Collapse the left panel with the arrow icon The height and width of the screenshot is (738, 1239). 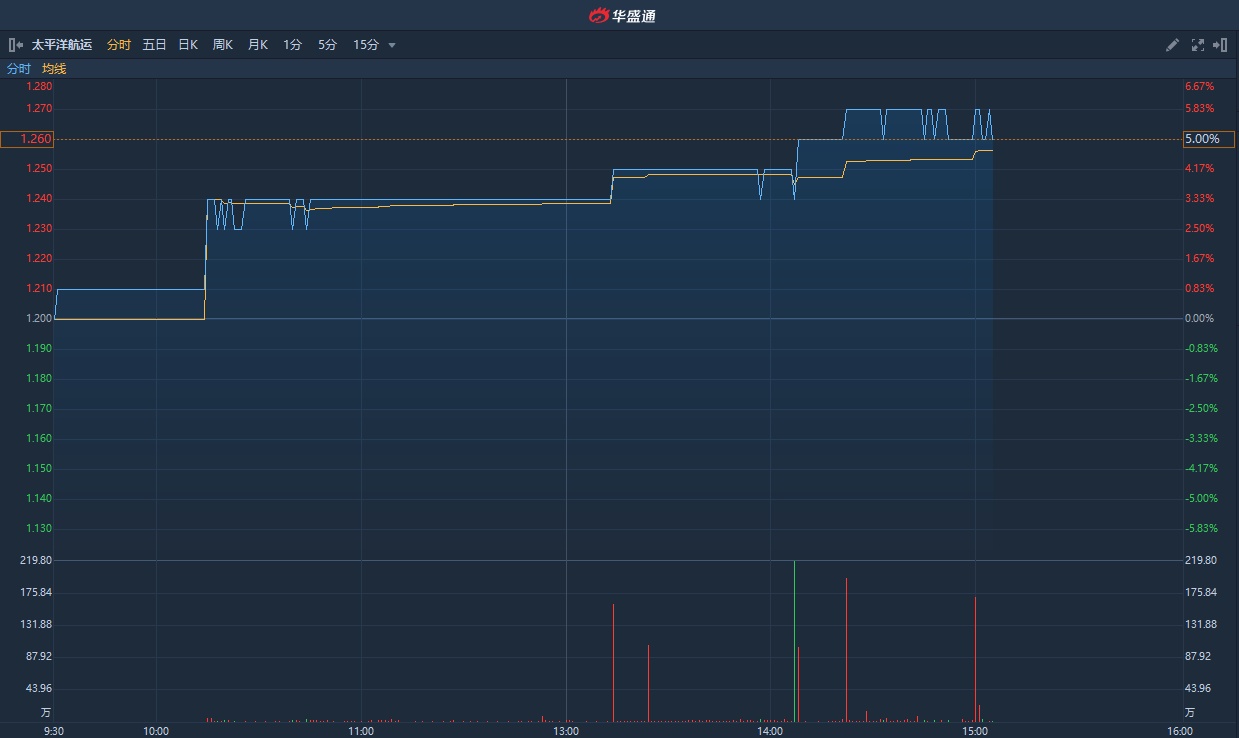(x=16, y=45)
